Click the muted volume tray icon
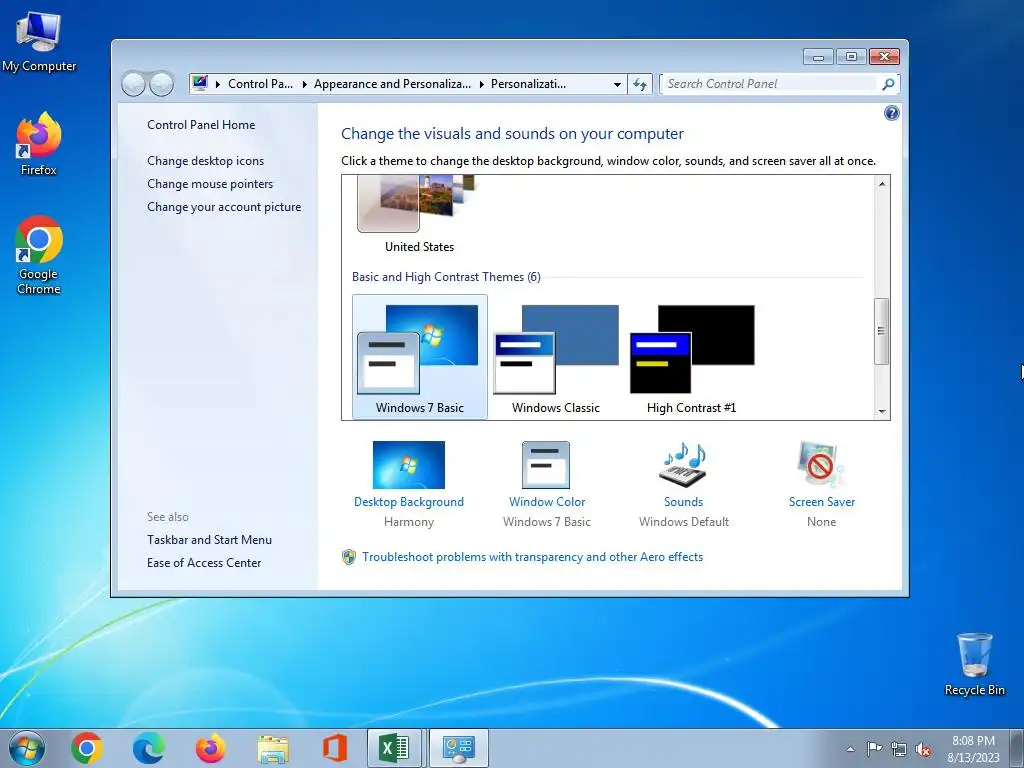The height and width of the screenshot is (768, 1024). pyautogui.click(x=923, y=749)
